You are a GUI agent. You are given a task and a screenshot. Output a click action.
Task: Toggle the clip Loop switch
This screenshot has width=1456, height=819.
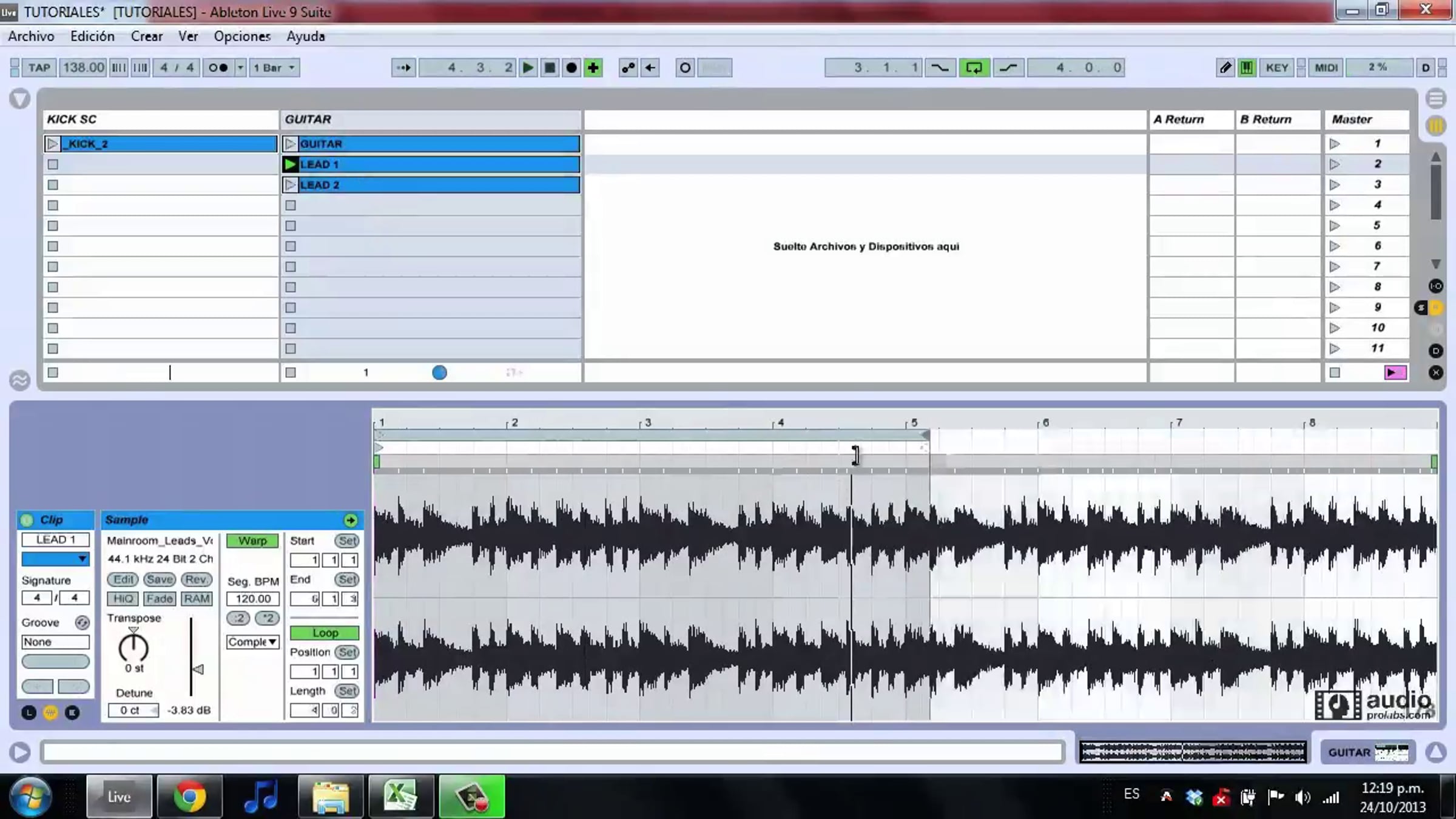click(325, 633)
